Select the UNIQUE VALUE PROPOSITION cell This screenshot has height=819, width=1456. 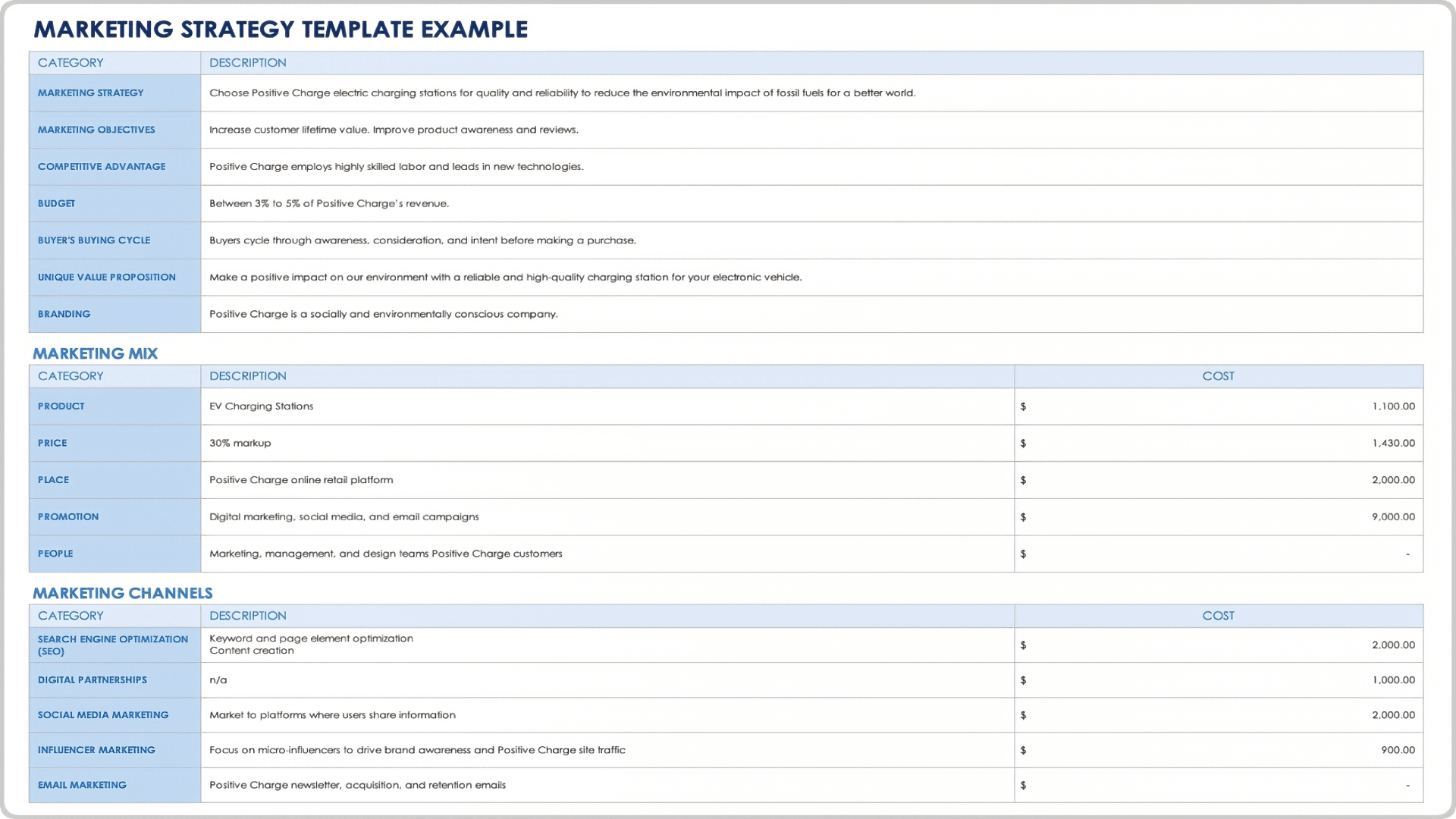tap(115, 278)
